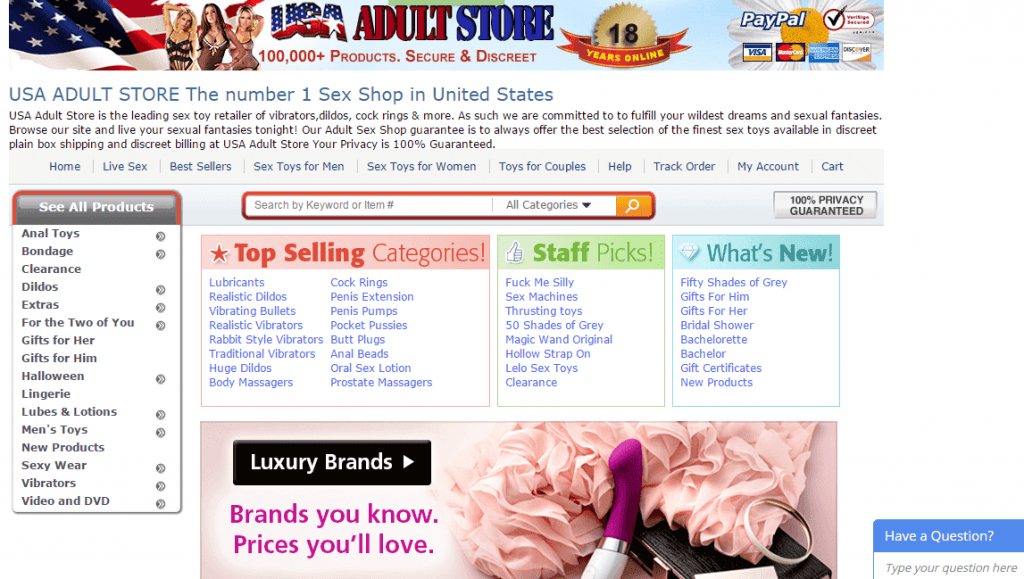The width and height of the screenshot is (1024, 579).
Task: Click the Visa card icon
Action: [756, 52]
